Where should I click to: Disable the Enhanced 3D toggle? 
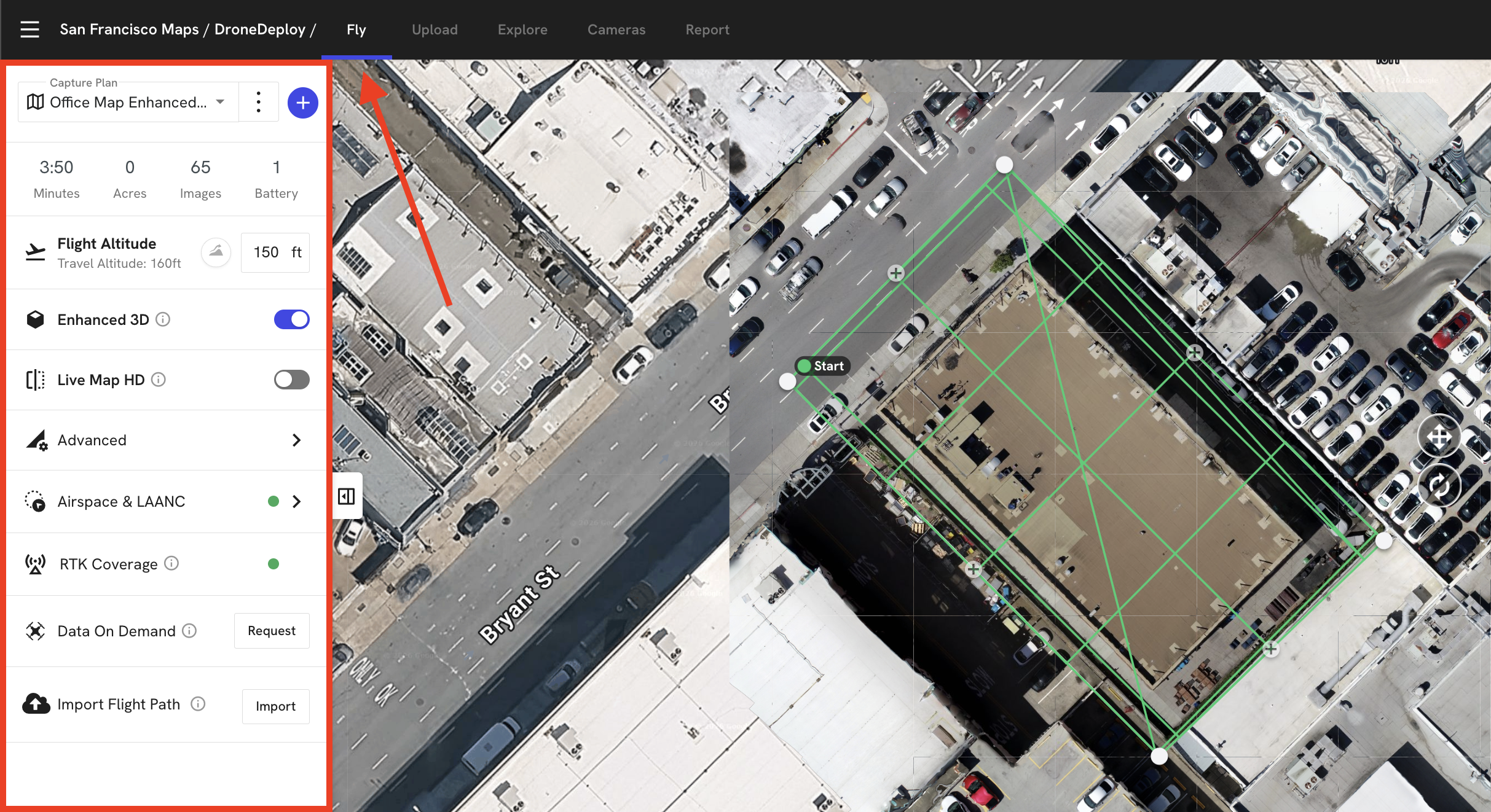pos(291,319)
